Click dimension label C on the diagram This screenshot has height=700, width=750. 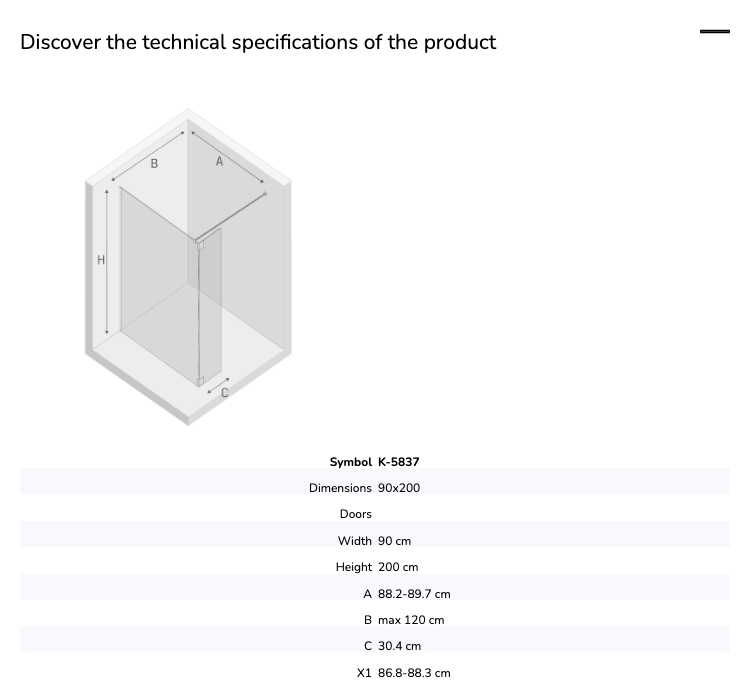(224, 393)
